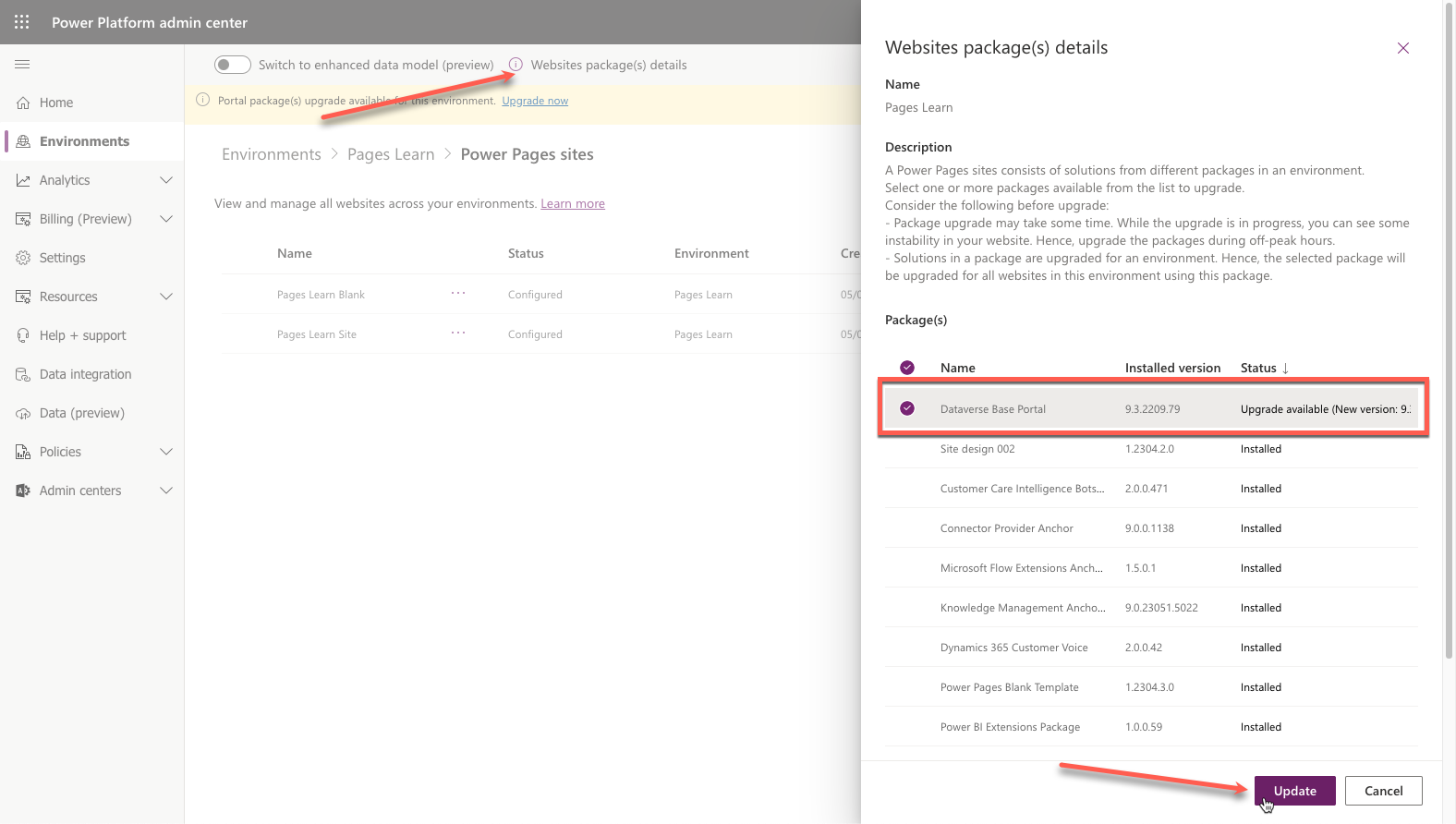Image resolution: width=1456 pixels, height=824 pixels.
Task: Click the Learn more link
Action: point(573,203)
